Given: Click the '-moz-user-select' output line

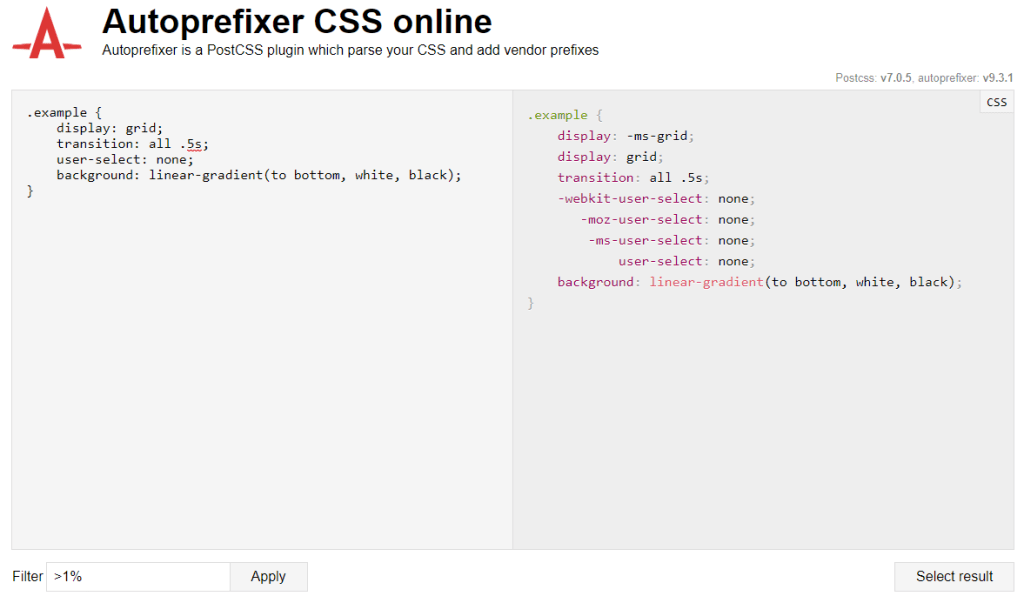Looking at the screenshot, I should pyautogui.click(x=640, y=219).
